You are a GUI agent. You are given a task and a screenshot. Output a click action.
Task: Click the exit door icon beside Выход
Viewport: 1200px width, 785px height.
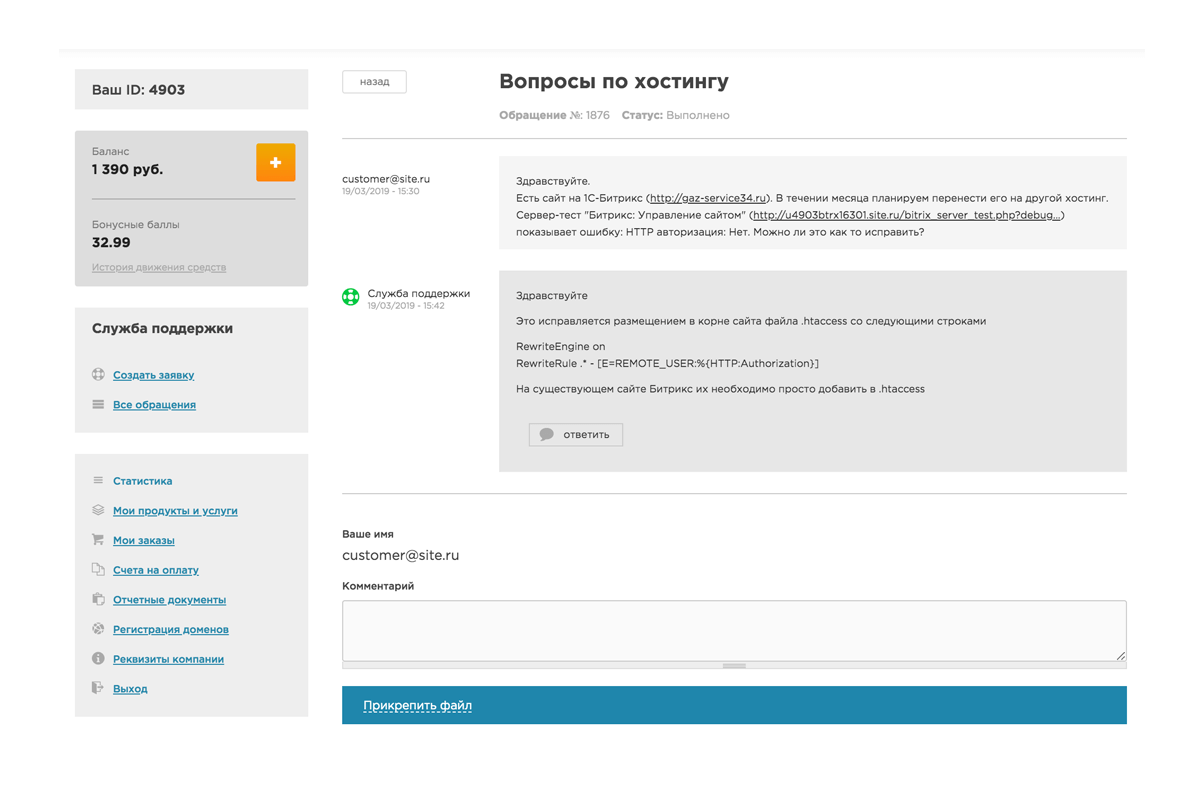[x=98, y=688]
